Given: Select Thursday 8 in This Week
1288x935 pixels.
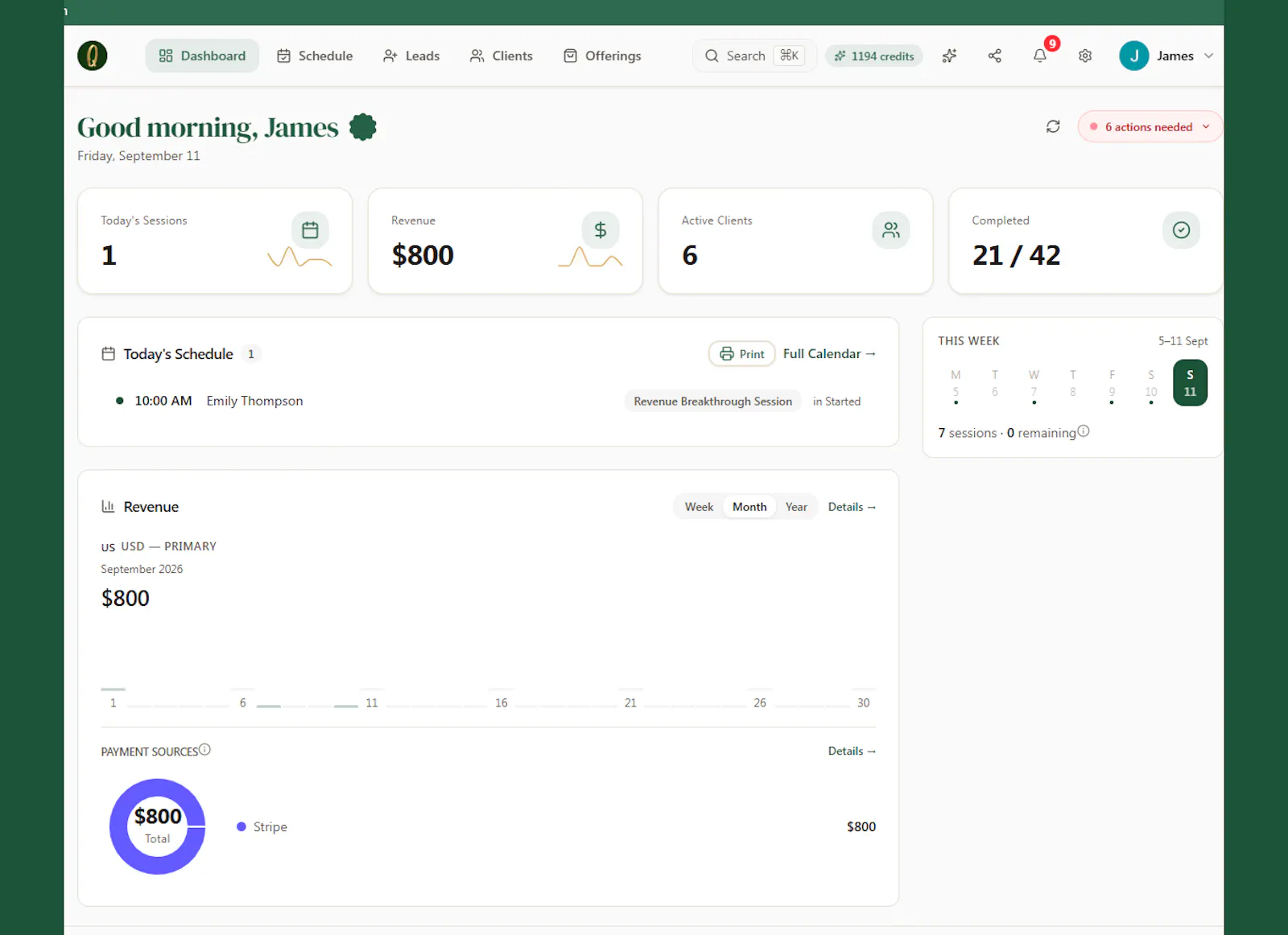Looking at the screenshot, I should pyautogui.click(x=1073, y=383).
